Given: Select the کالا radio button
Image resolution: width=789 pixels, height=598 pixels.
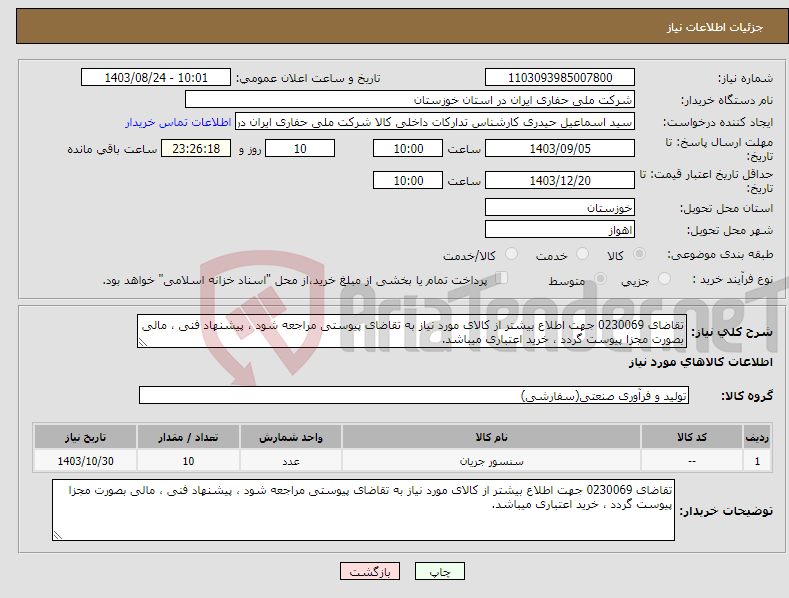Looking at the screenshot, I should tap(639, 254).
